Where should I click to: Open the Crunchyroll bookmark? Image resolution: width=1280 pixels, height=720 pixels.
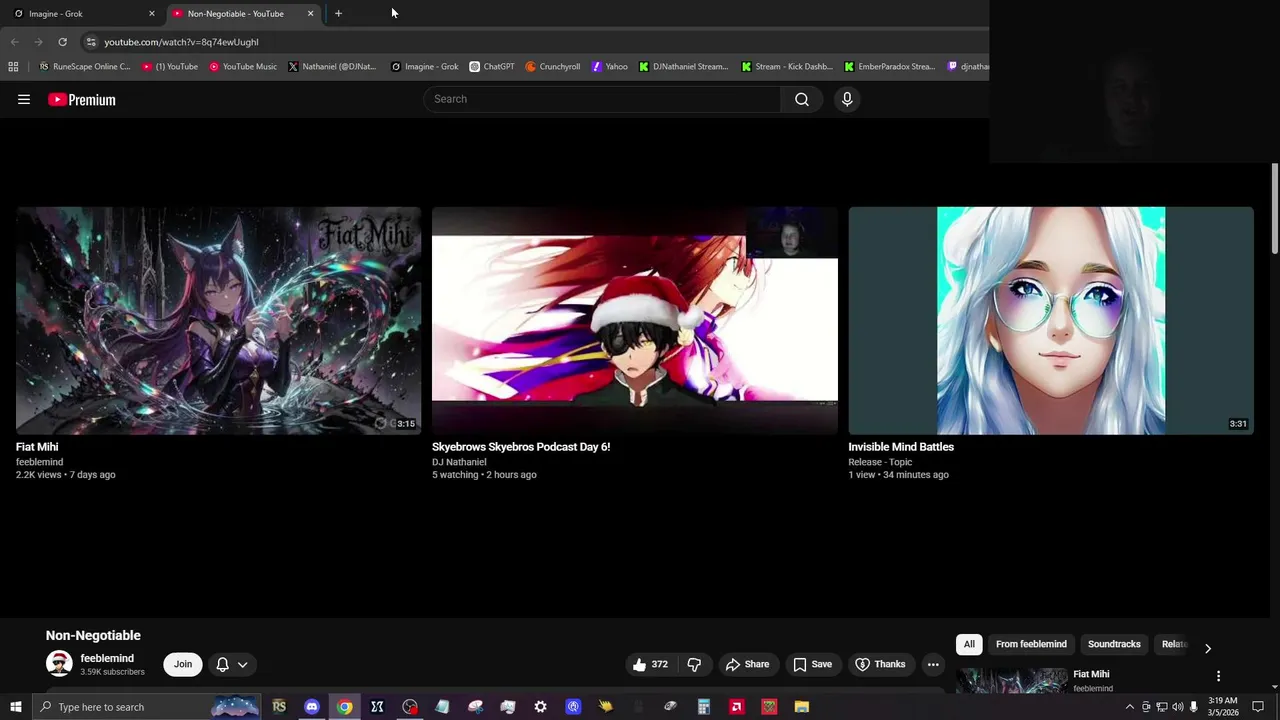(x=553, y=66)
